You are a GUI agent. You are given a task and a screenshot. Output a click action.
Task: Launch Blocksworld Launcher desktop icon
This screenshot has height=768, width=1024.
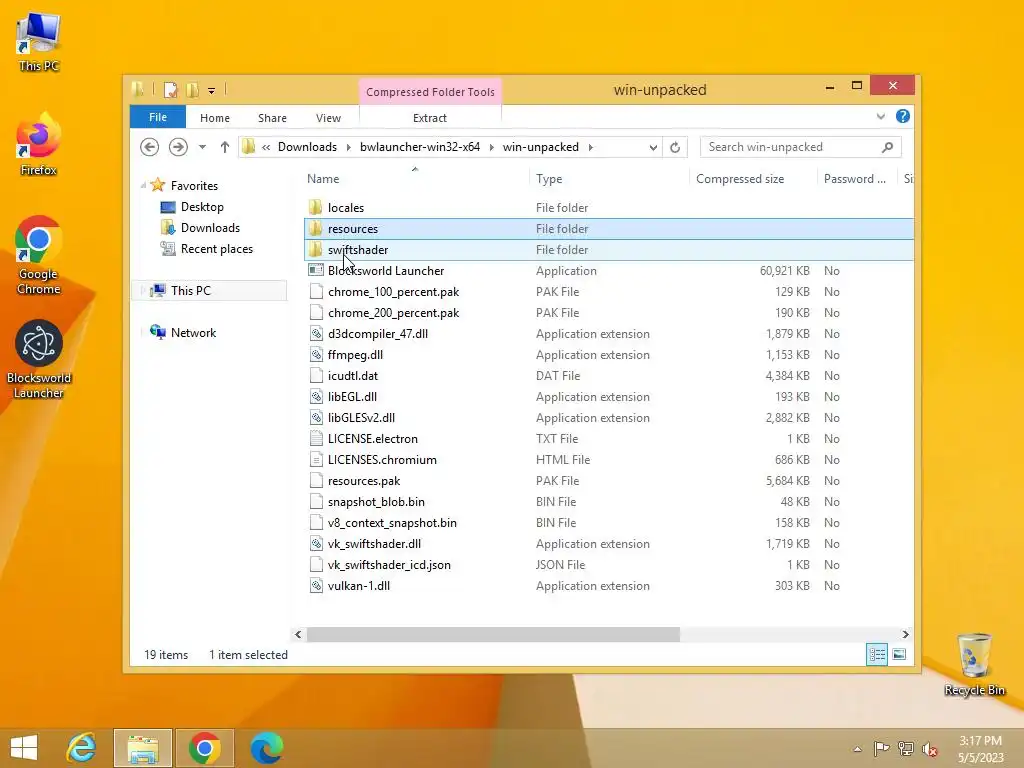point(39,359)
